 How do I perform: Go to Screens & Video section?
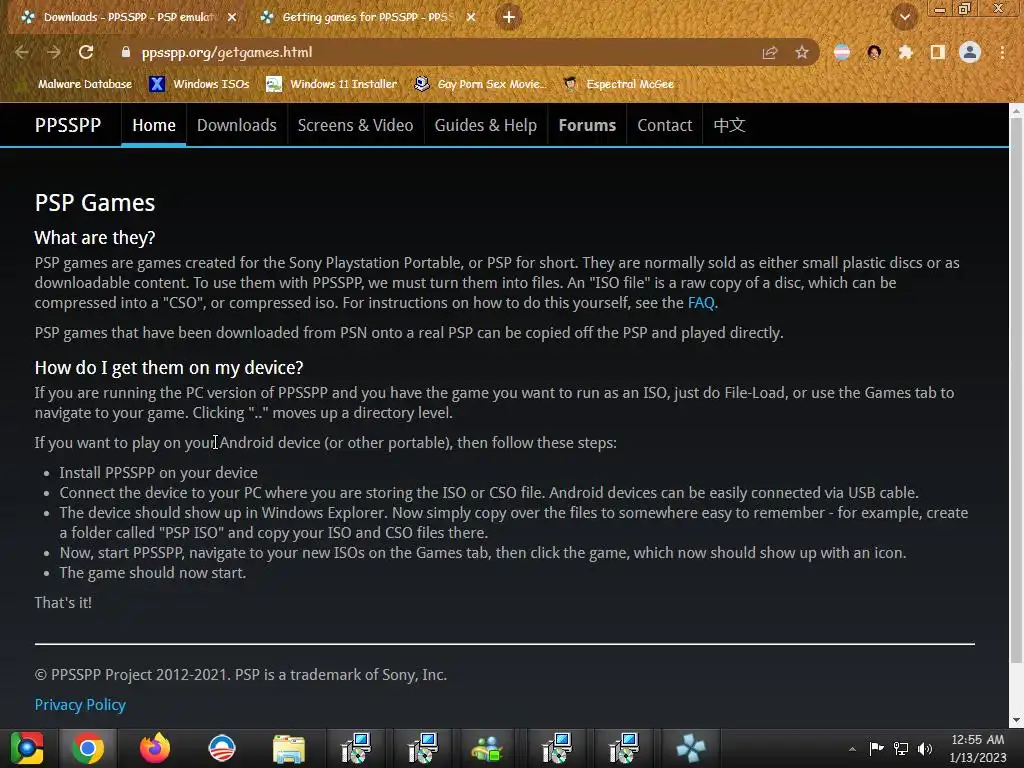(x=355, y=125)
